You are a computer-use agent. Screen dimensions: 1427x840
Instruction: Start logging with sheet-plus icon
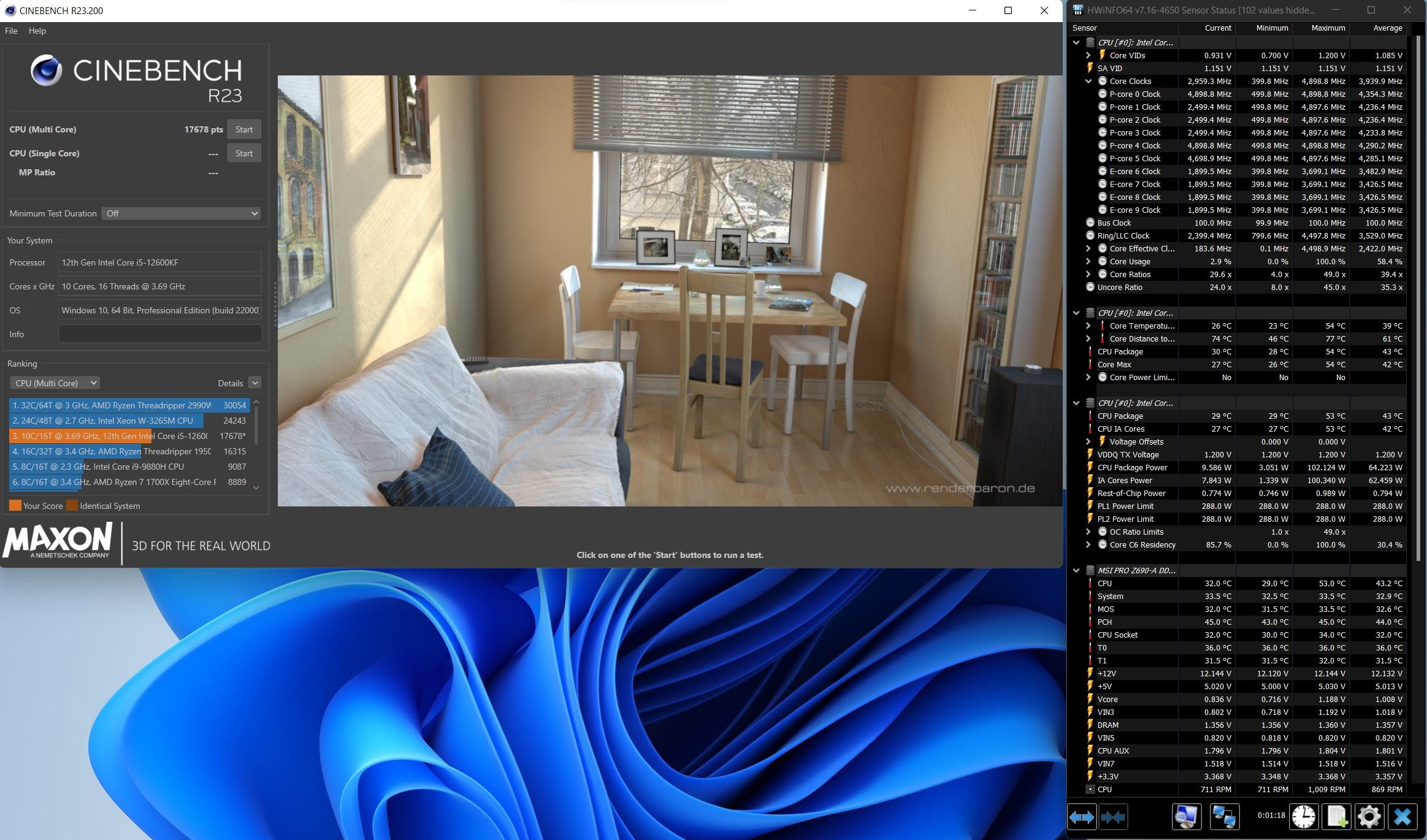click(x=1336, y=817)
